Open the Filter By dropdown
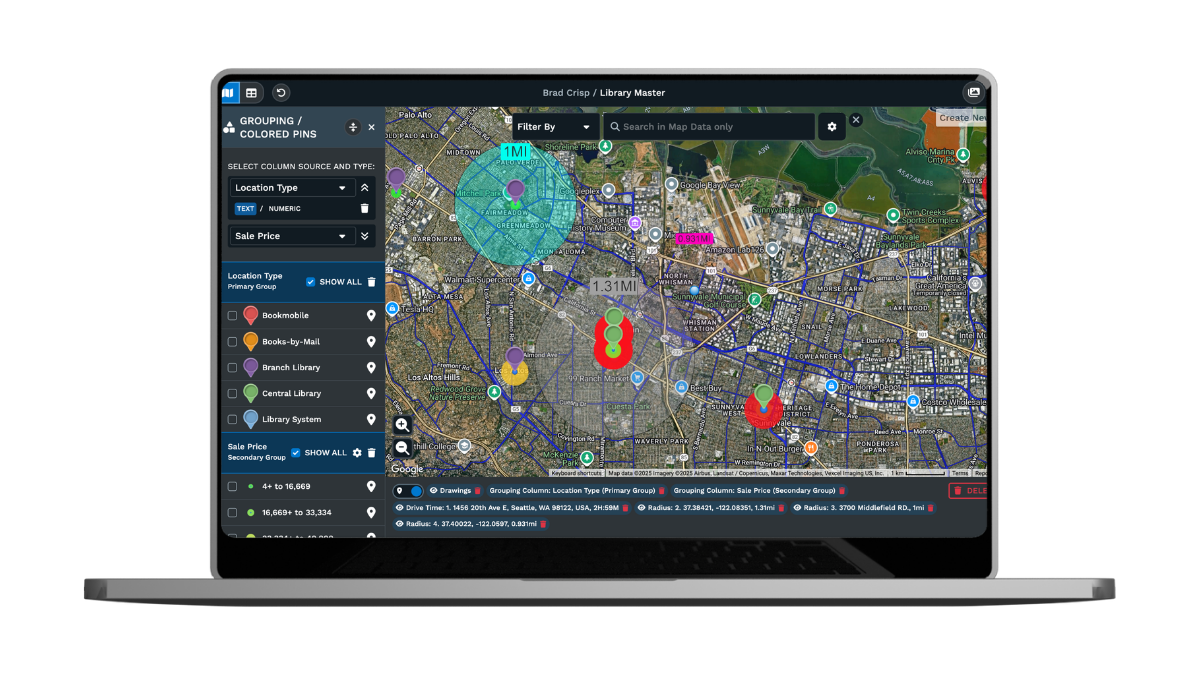The height and width of the screenshot is (675, 1200). [x=555, y=127]
